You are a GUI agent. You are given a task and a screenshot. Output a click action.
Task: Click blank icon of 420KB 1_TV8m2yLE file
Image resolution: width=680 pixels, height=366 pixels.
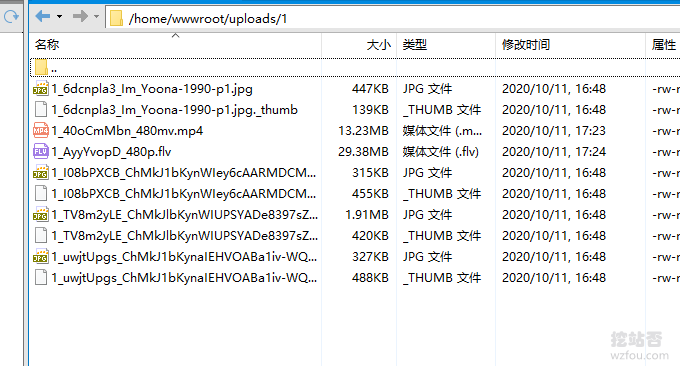(x=41, y=235)
